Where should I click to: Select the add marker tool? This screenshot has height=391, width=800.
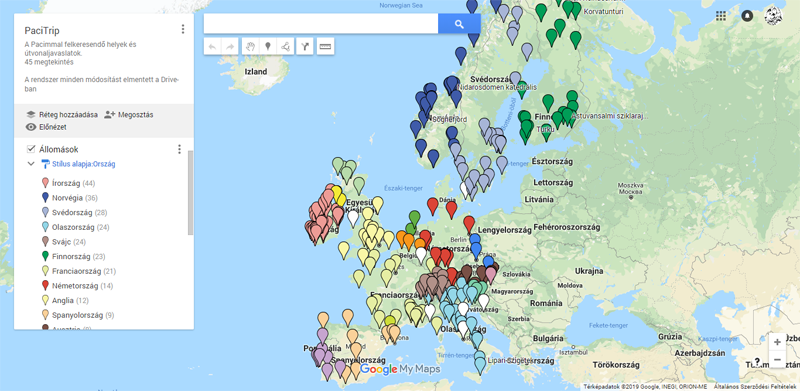pyautogui.click(x=268, y=46)
